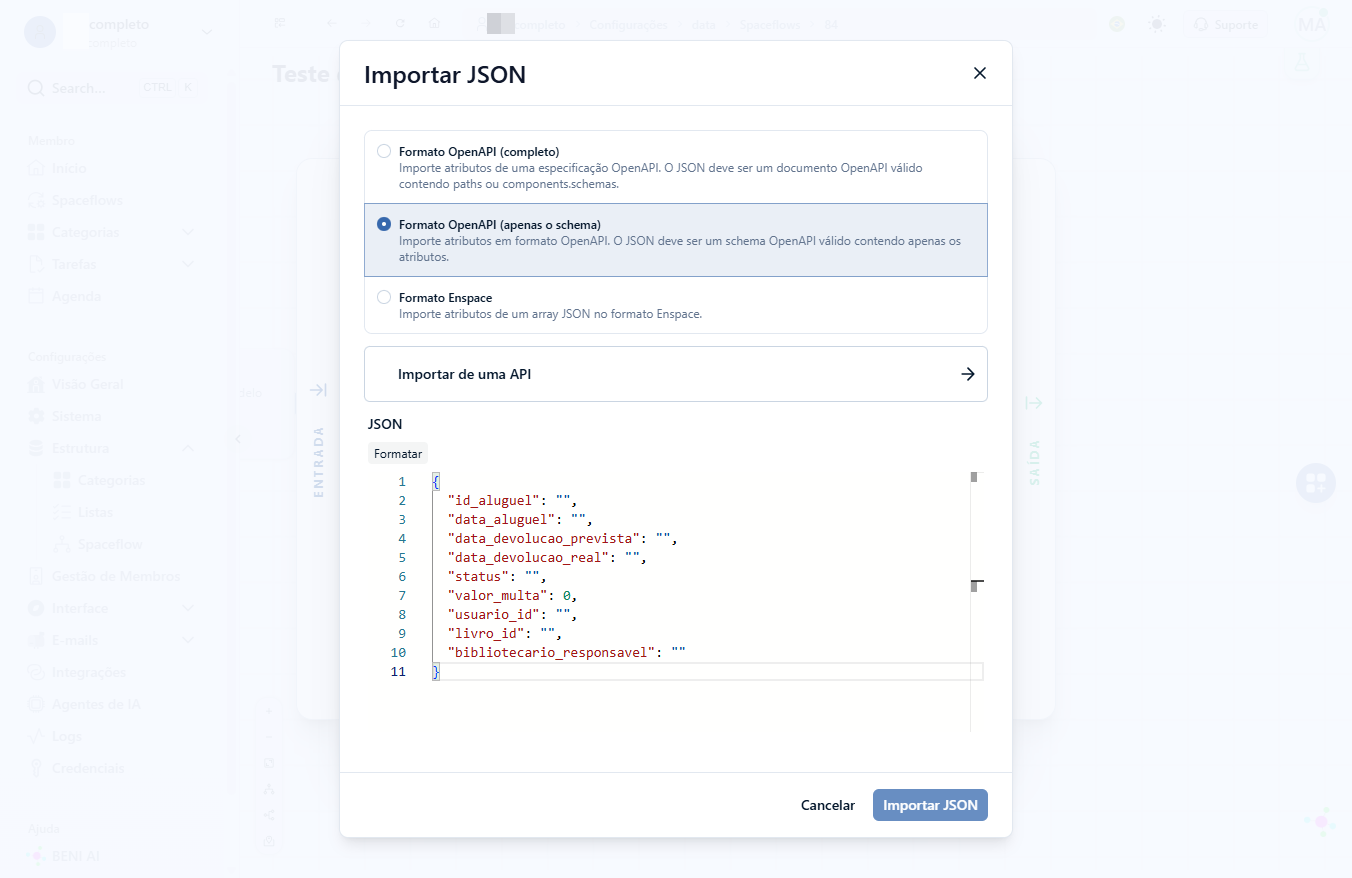Viewport: 1352px width, 878px height.
Task: Open the Suporte button in top bar
Action: point(1227,24)
